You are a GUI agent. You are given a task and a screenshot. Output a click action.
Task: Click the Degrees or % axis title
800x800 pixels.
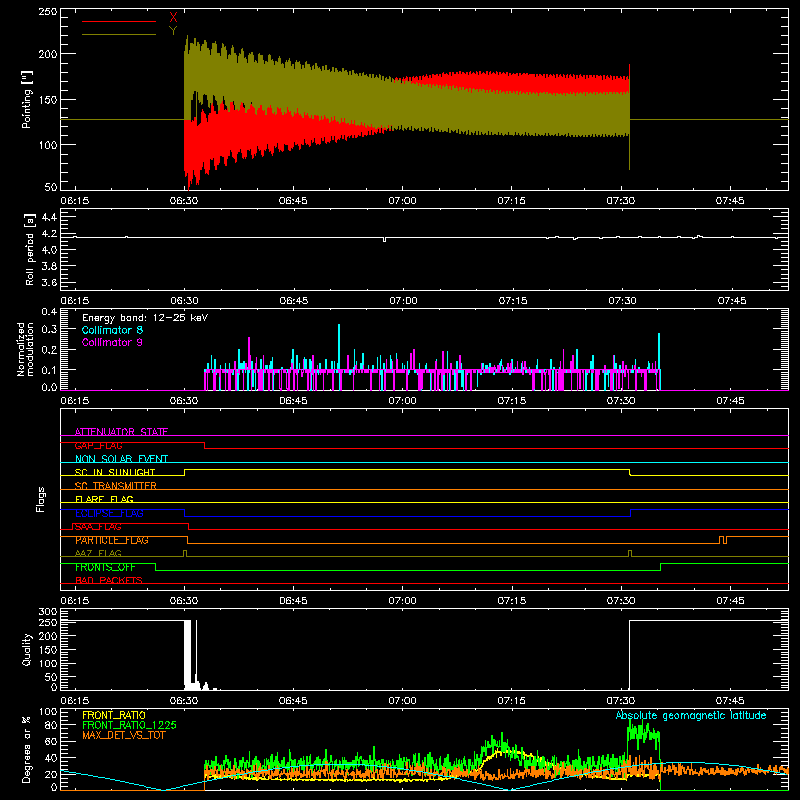tap(27, 749)
